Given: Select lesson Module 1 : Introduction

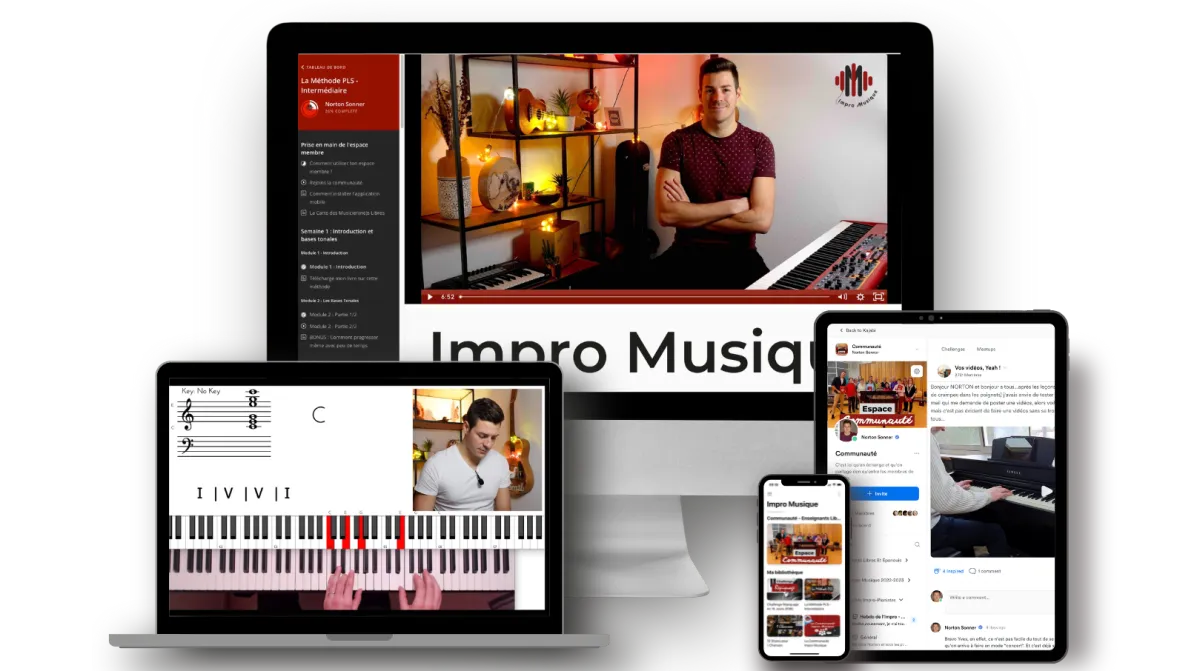Looking at the screenshot, I should pos(333,267).
